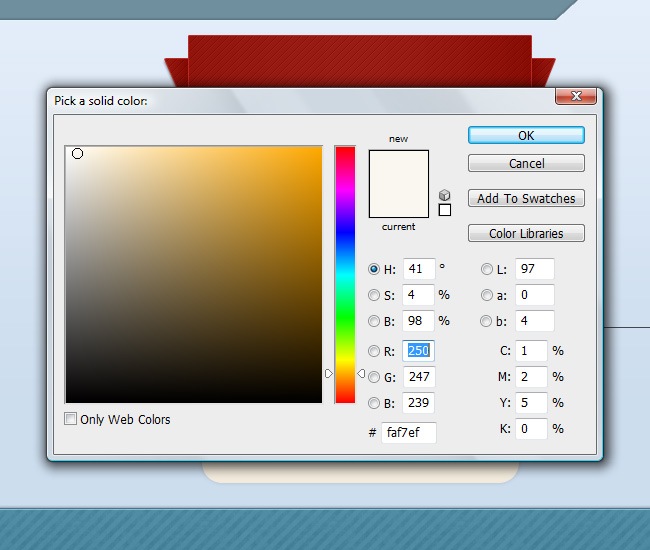This screenshot has width=650, height=550.
Task: Click the blue area of hue slider
Action: click(345, 232)
